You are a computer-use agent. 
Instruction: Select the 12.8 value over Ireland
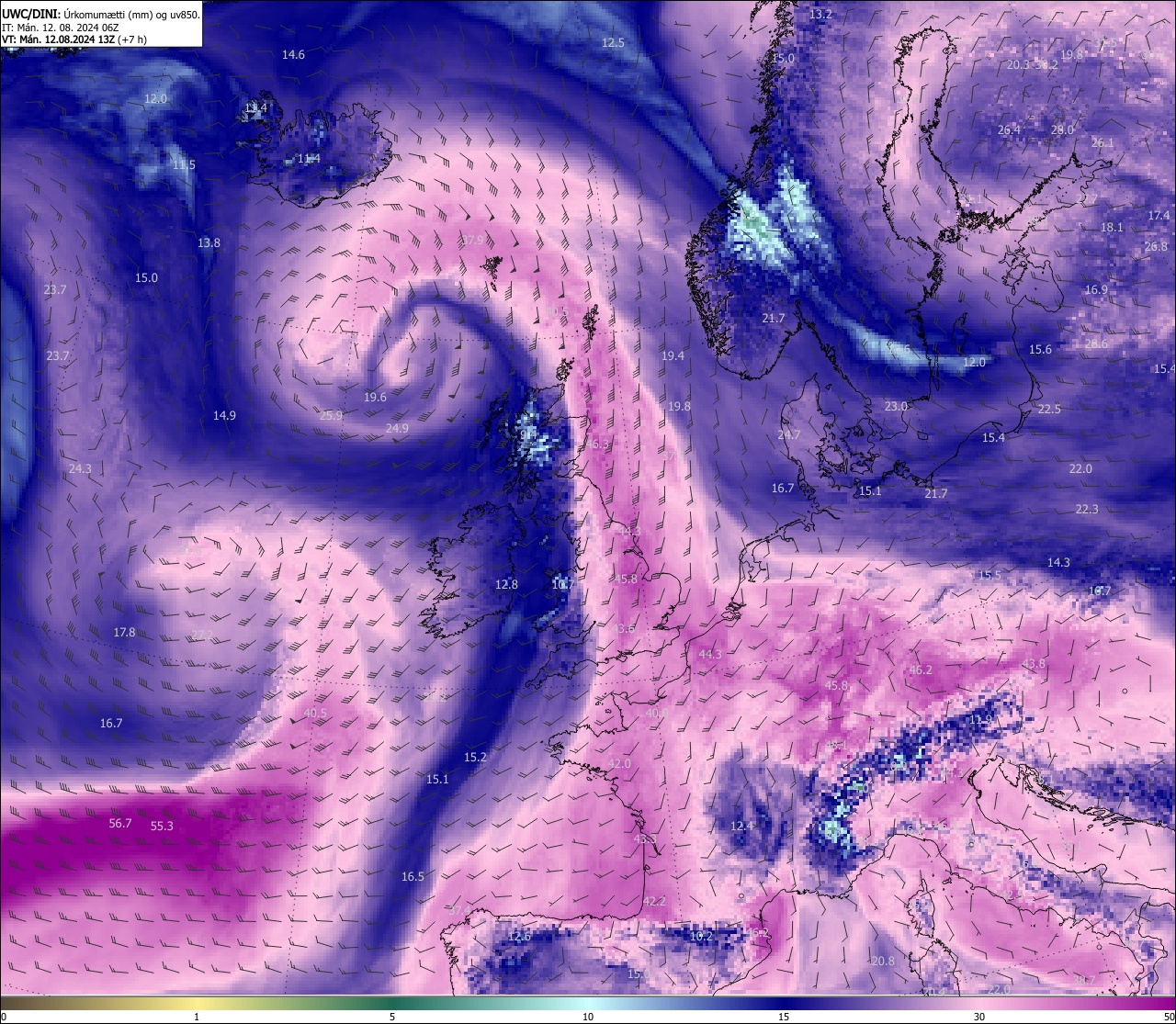506,585
